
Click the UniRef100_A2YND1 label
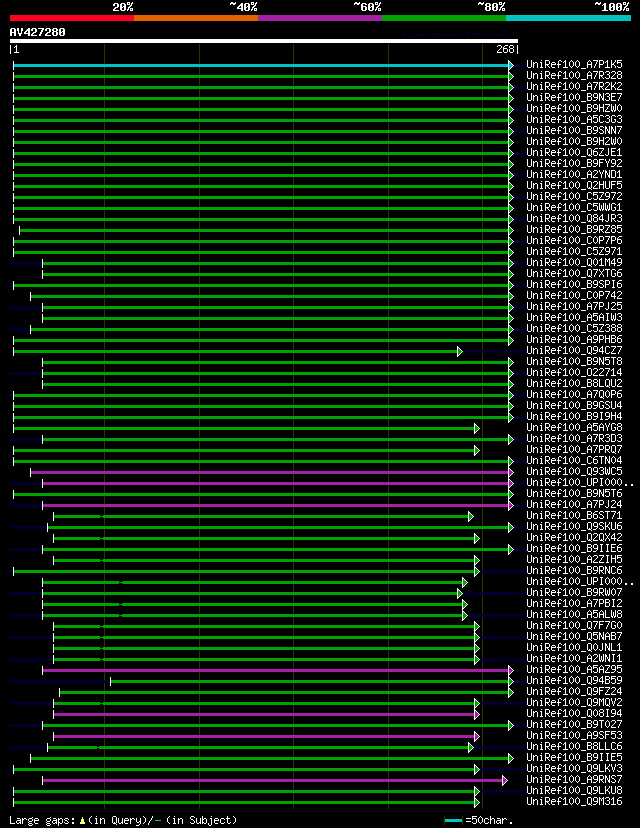[x=574, y=175]
